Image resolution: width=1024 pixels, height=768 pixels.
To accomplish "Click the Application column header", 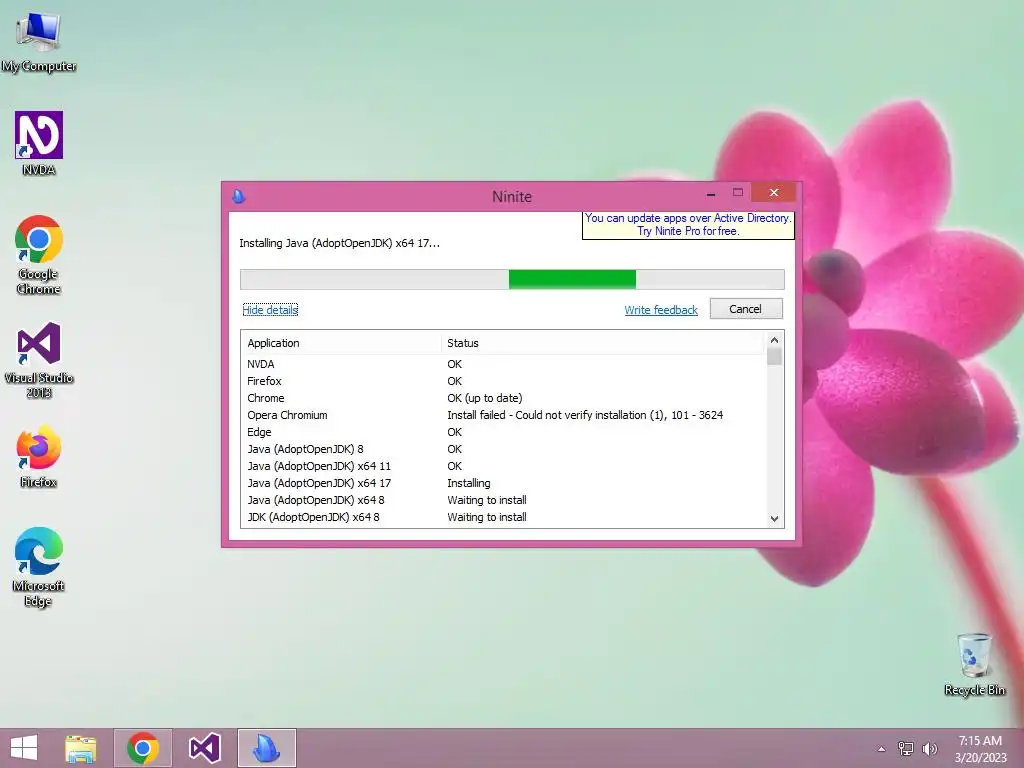I will tap(342, 343).
